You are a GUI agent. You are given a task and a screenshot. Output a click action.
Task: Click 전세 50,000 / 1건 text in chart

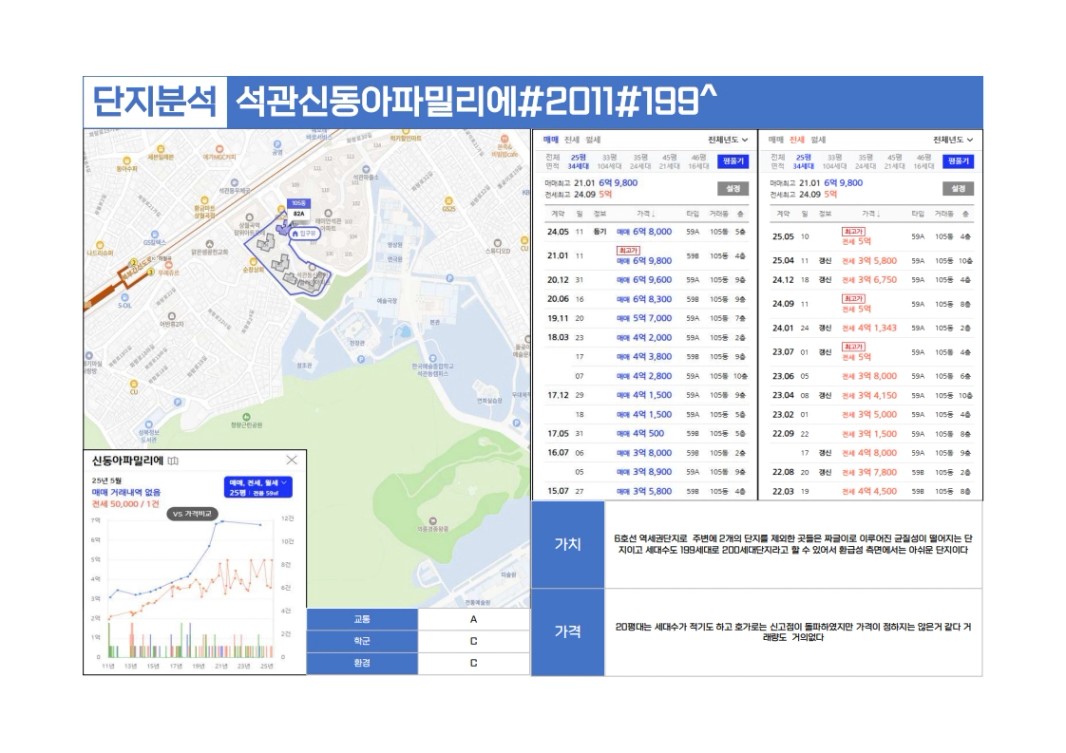(x=126, y=504)
